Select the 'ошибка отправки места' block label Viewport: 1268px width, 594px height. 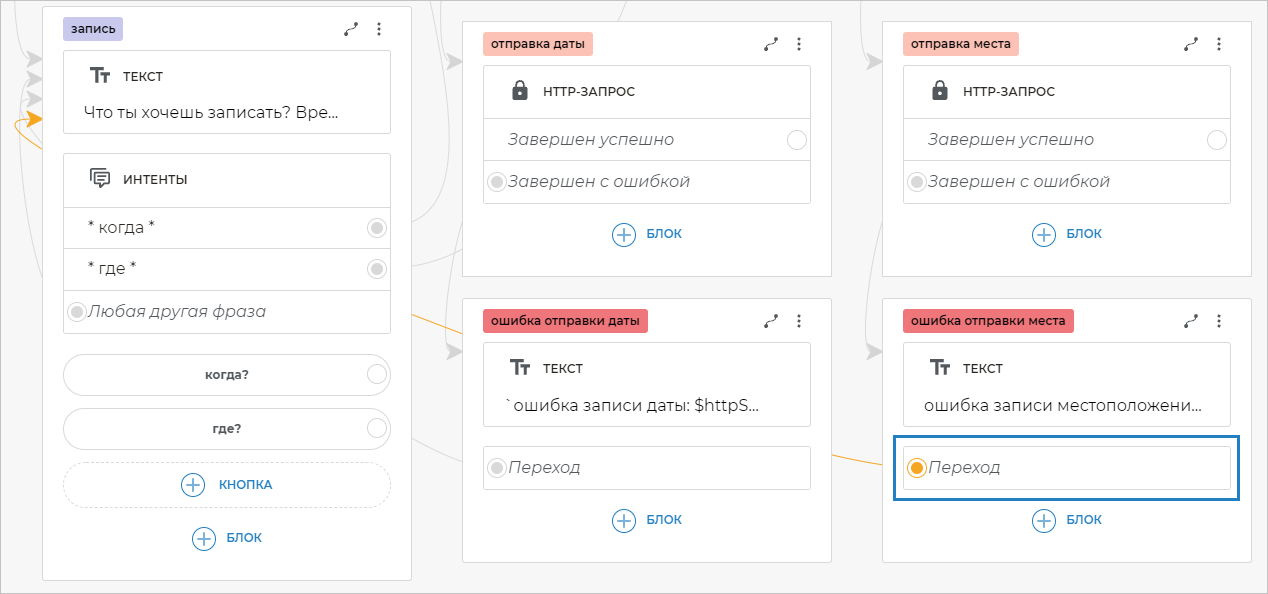click(x=987, y=321)
